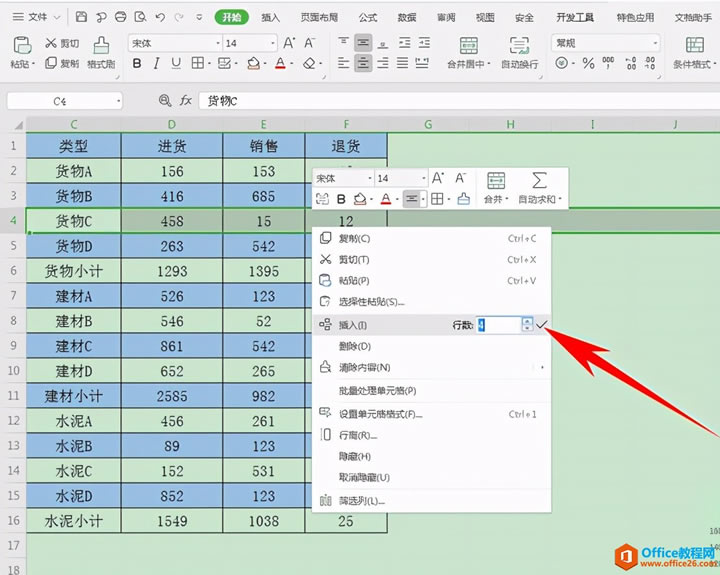Toggle top vertical alignment
Screen dimensions: 720x575
(x=343, y=43)
